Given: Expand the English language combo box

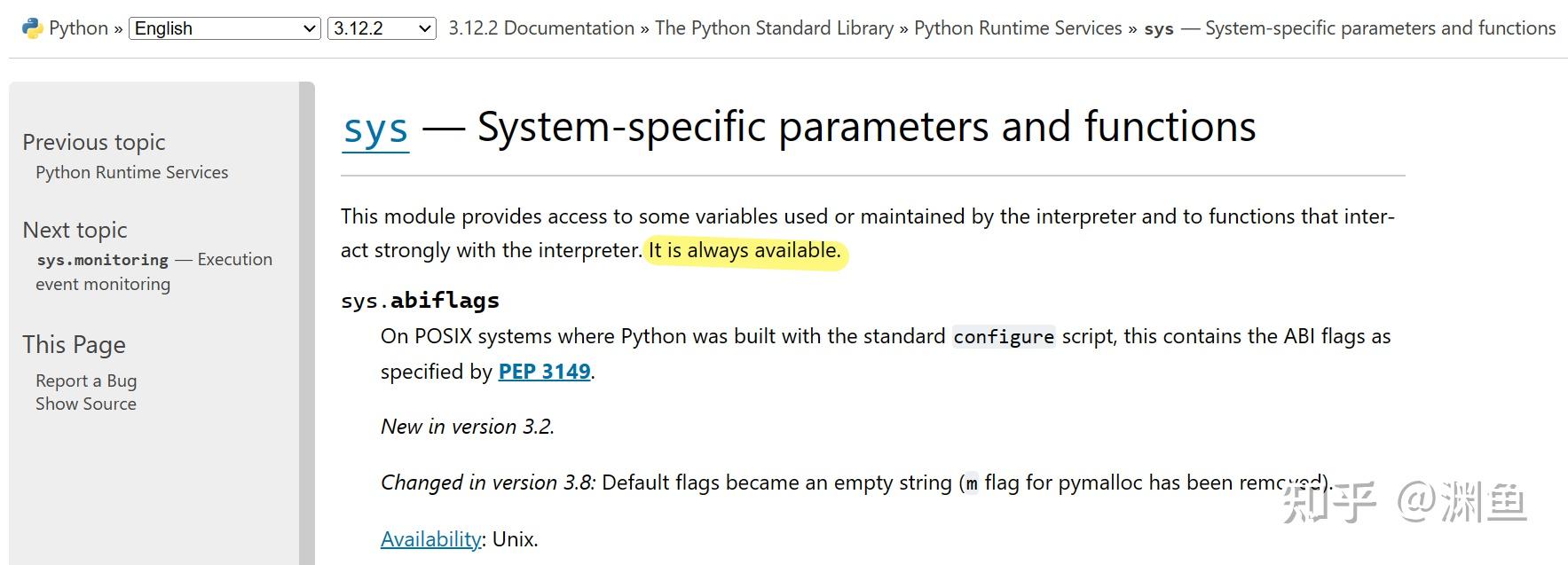Looking at the screenshot, I should click(225, 27).
